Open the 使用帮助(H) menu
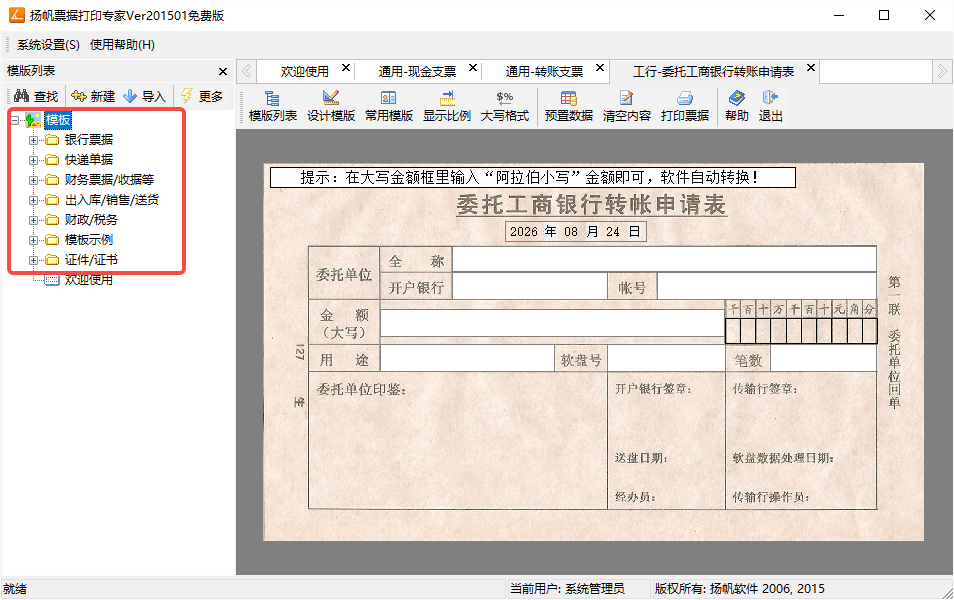 point(122,45)
